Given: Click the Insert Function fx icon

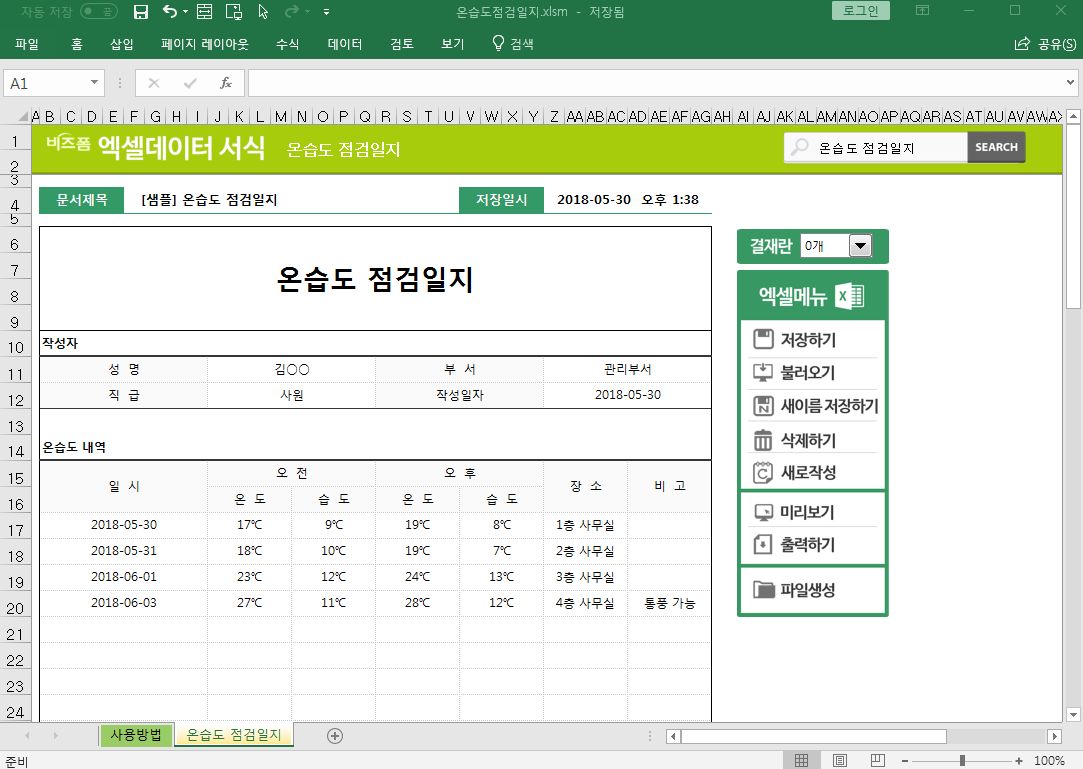Looking at the screenshot, I should click(x=226, y=83).
